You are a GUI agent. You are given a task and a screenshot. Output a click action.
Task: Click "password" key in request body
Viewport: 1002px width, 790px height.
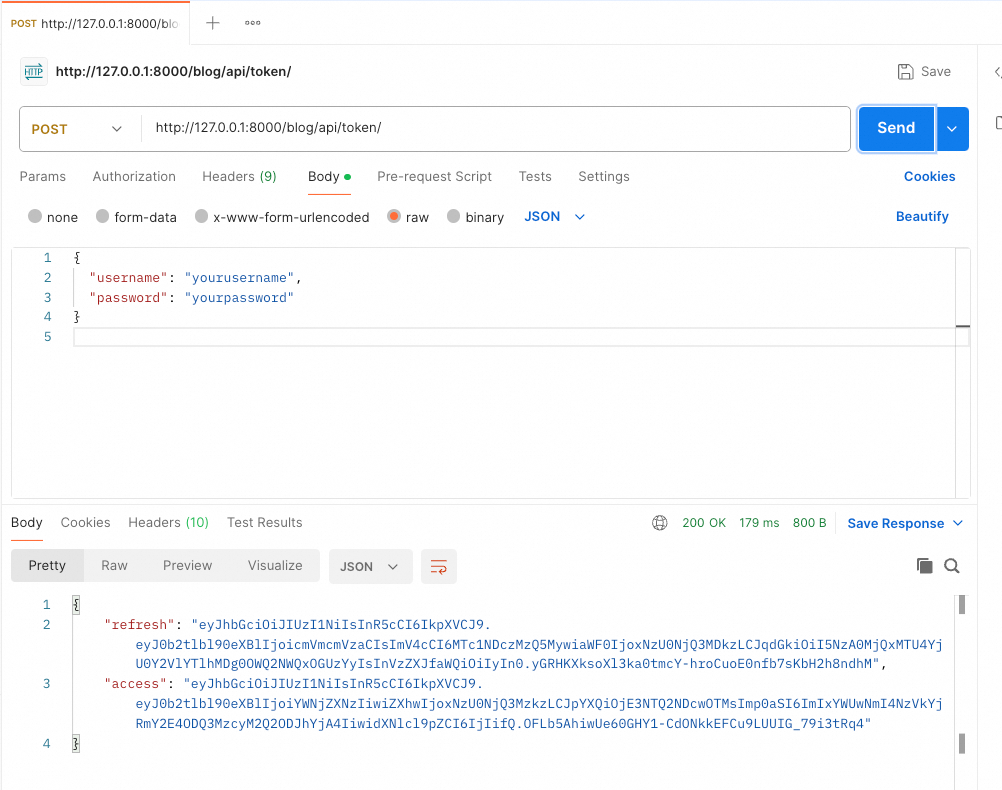tap(128, 298)
